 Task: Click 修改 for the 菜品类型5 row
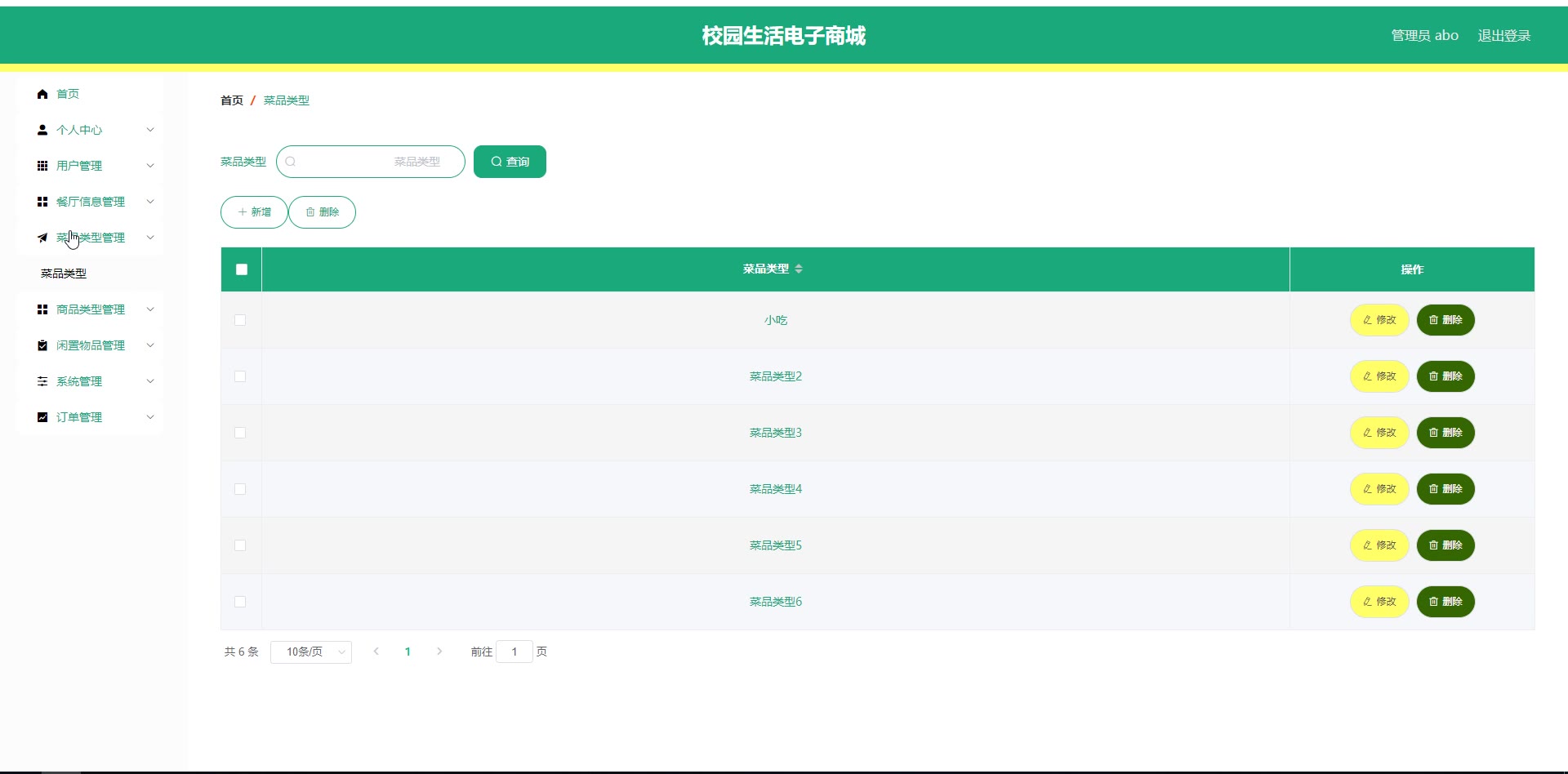click(1379, 545)
